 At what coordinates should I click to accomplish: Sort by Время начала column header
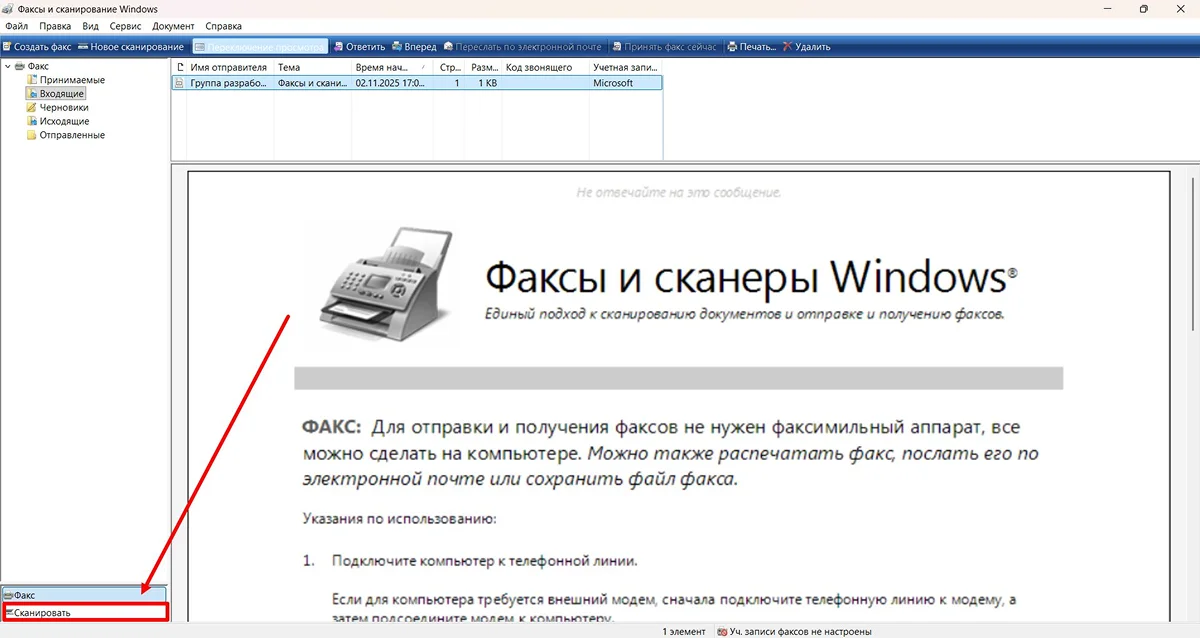pyautogui.click(x=390, y=67)
